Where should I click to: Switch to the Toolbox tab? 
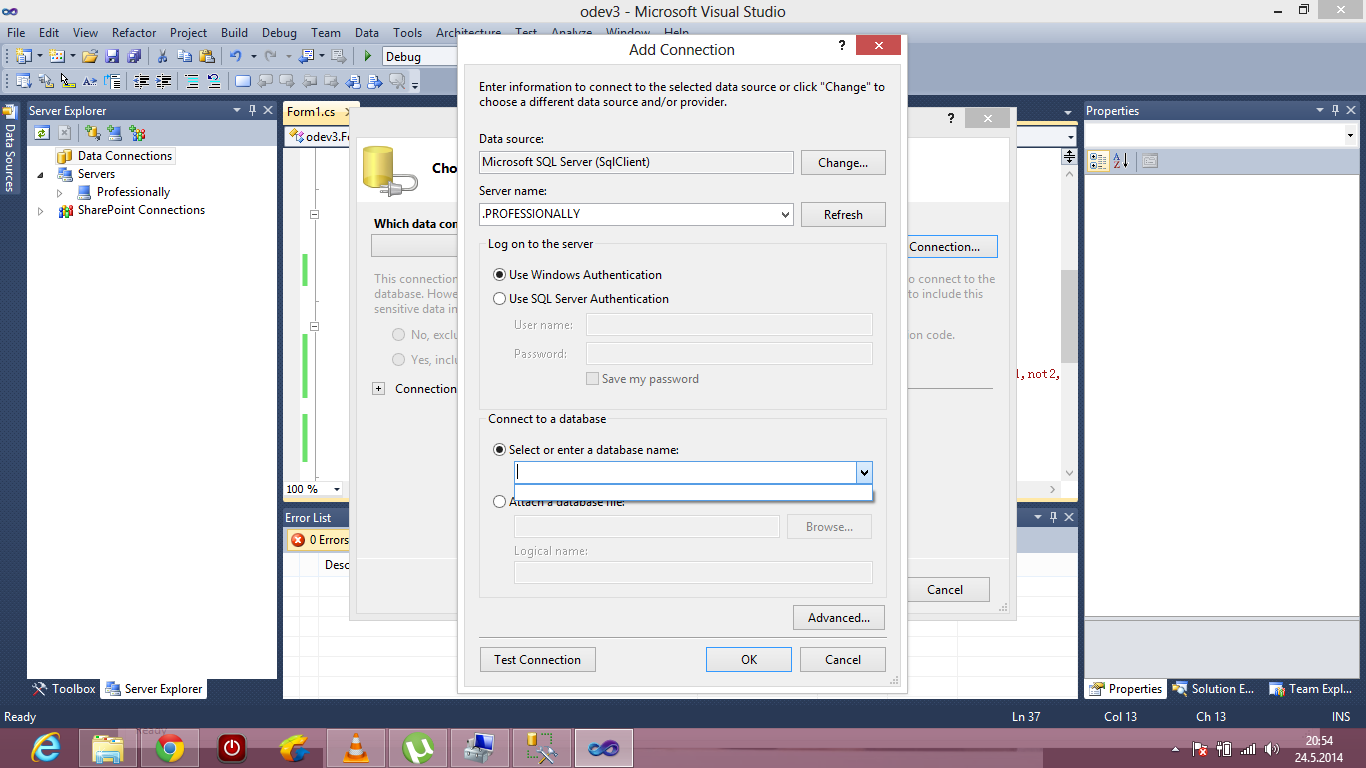tap(64, 689)
